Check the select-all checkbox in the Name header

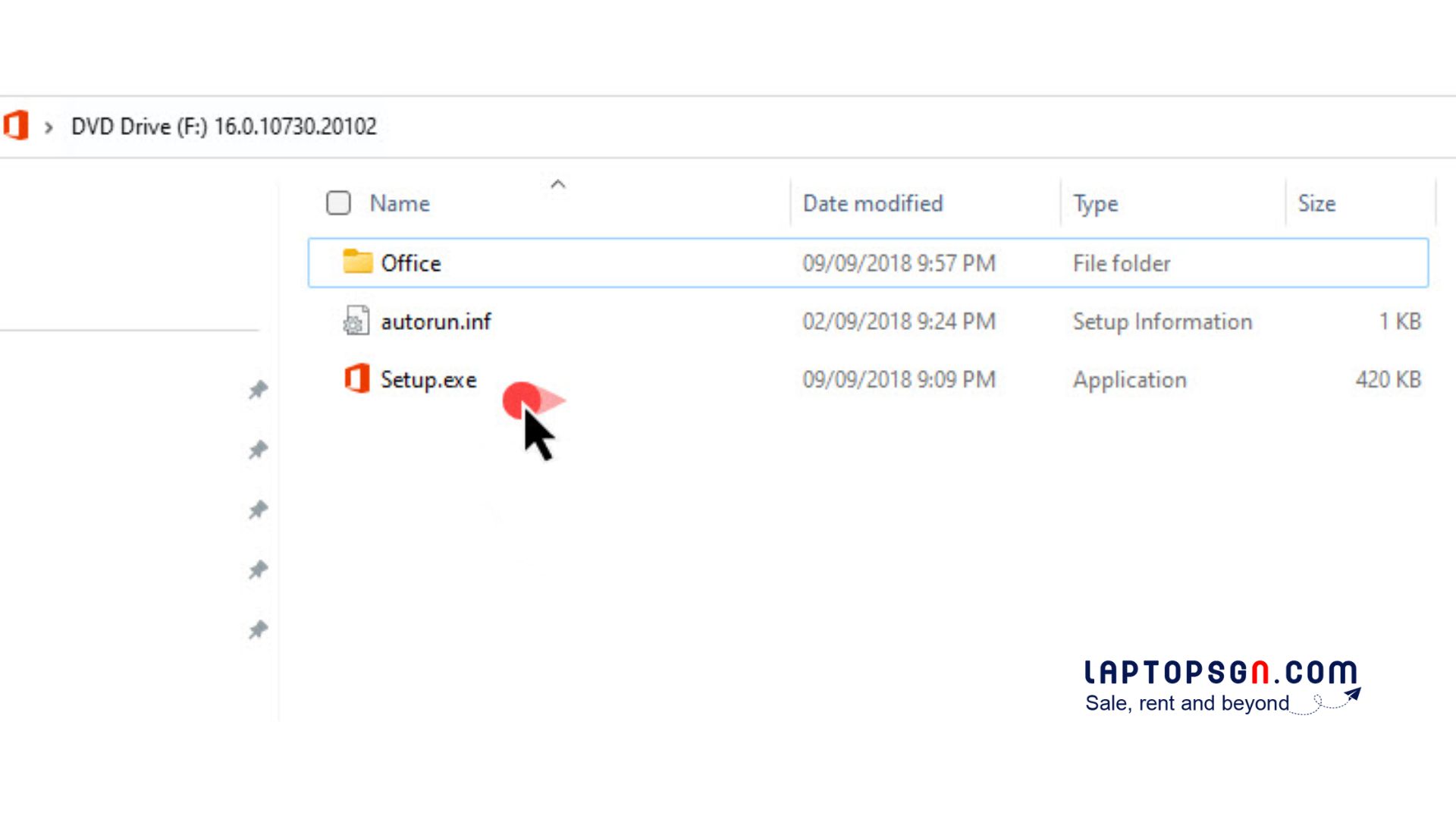point(337,202)
